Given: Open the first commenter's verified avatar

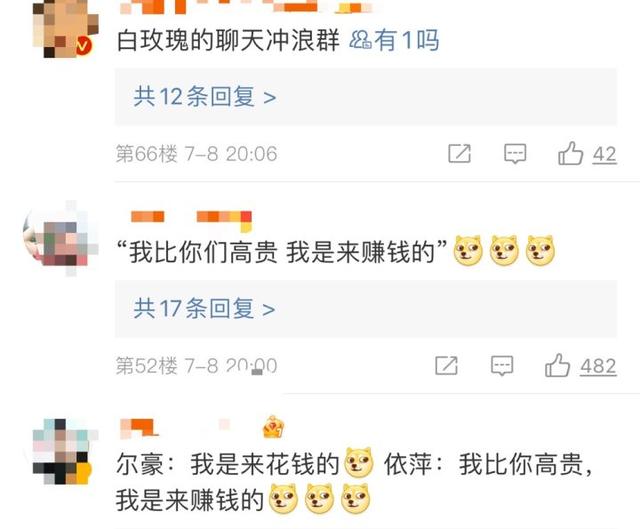Looking at the screenshot, I should coord(65,29).
